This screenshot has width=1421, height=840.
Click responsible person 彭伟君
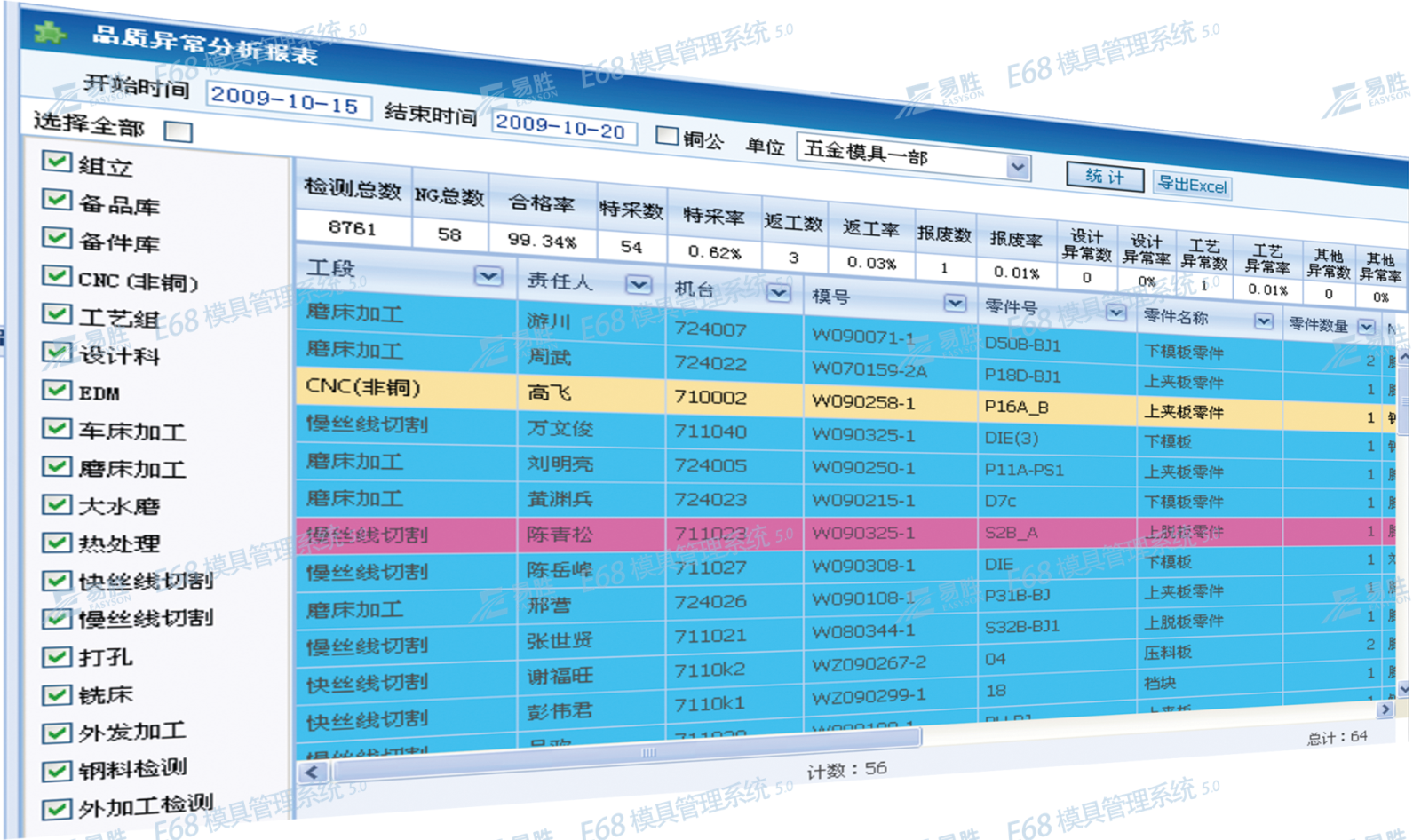click(x=560, y=711)
